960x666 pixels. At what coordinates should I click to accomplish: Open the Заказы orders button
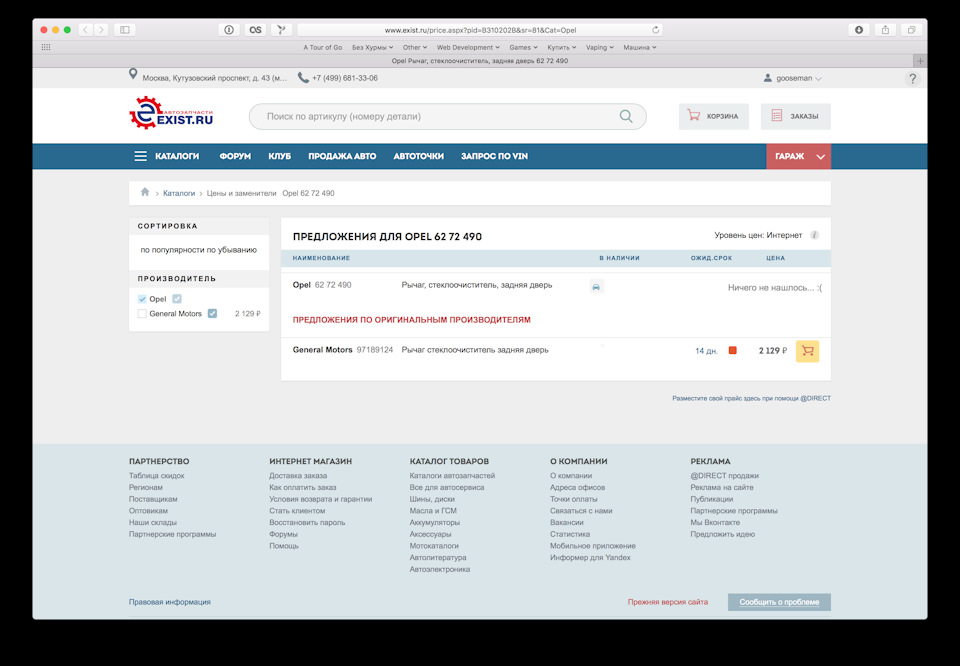coord(795,116)
